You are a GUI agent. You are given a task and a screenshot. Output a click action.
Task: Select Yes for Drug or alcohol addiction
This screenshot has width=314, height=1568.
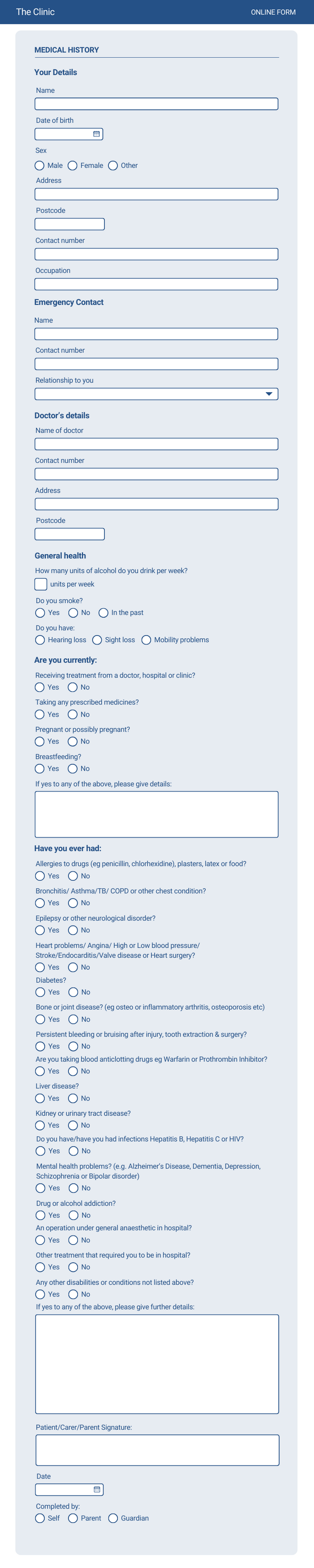pyautogui.click(x=40, y=1215)
